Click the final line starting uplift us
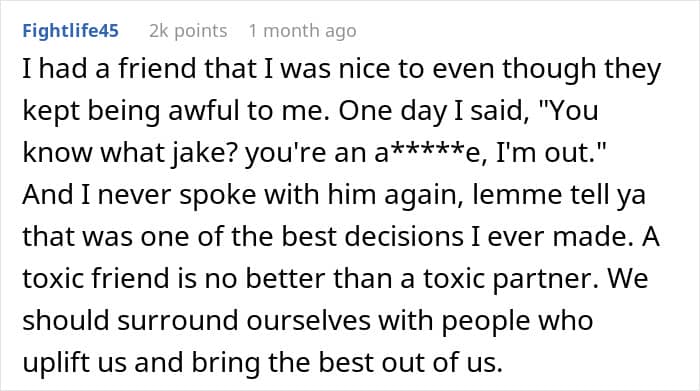This screenshot has height=391, width=700. tap(262, 363)
